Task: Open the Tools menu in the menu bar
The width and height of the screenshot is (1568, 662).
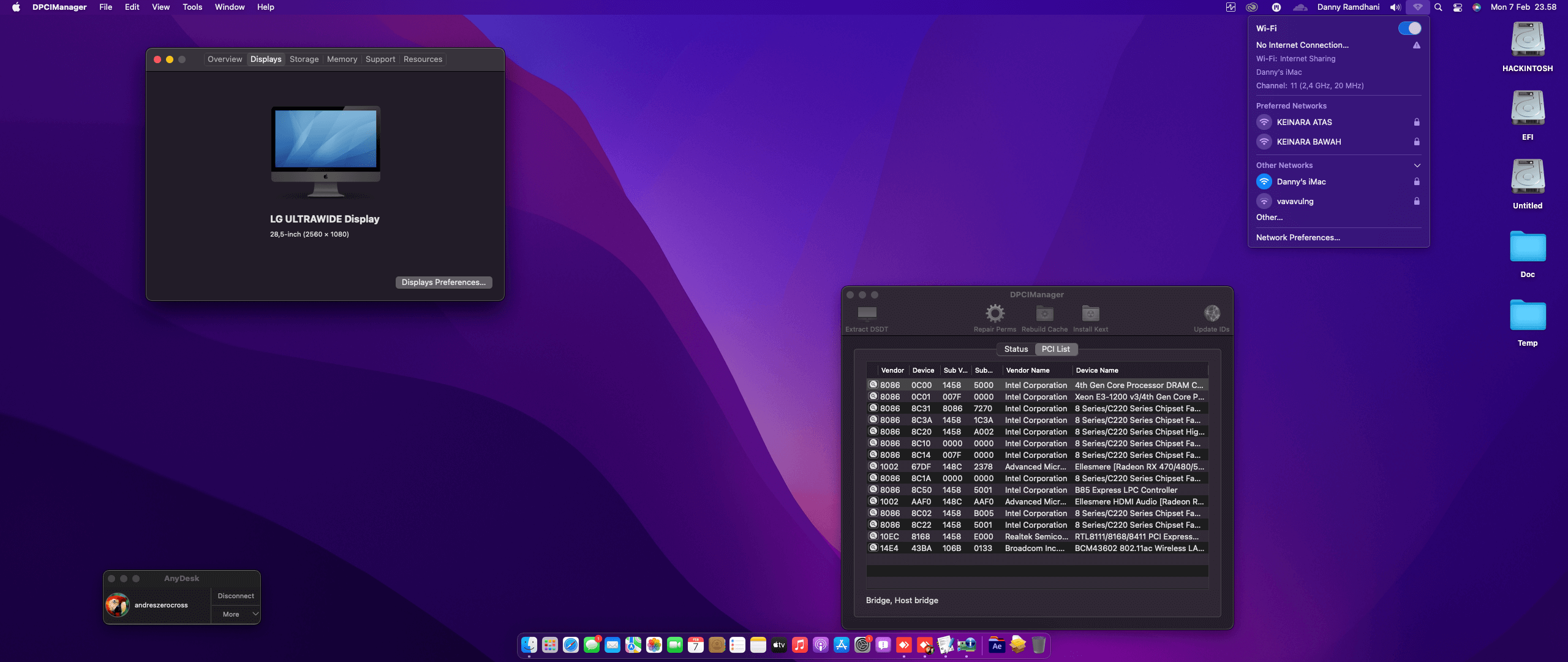Action: (192, 7)
